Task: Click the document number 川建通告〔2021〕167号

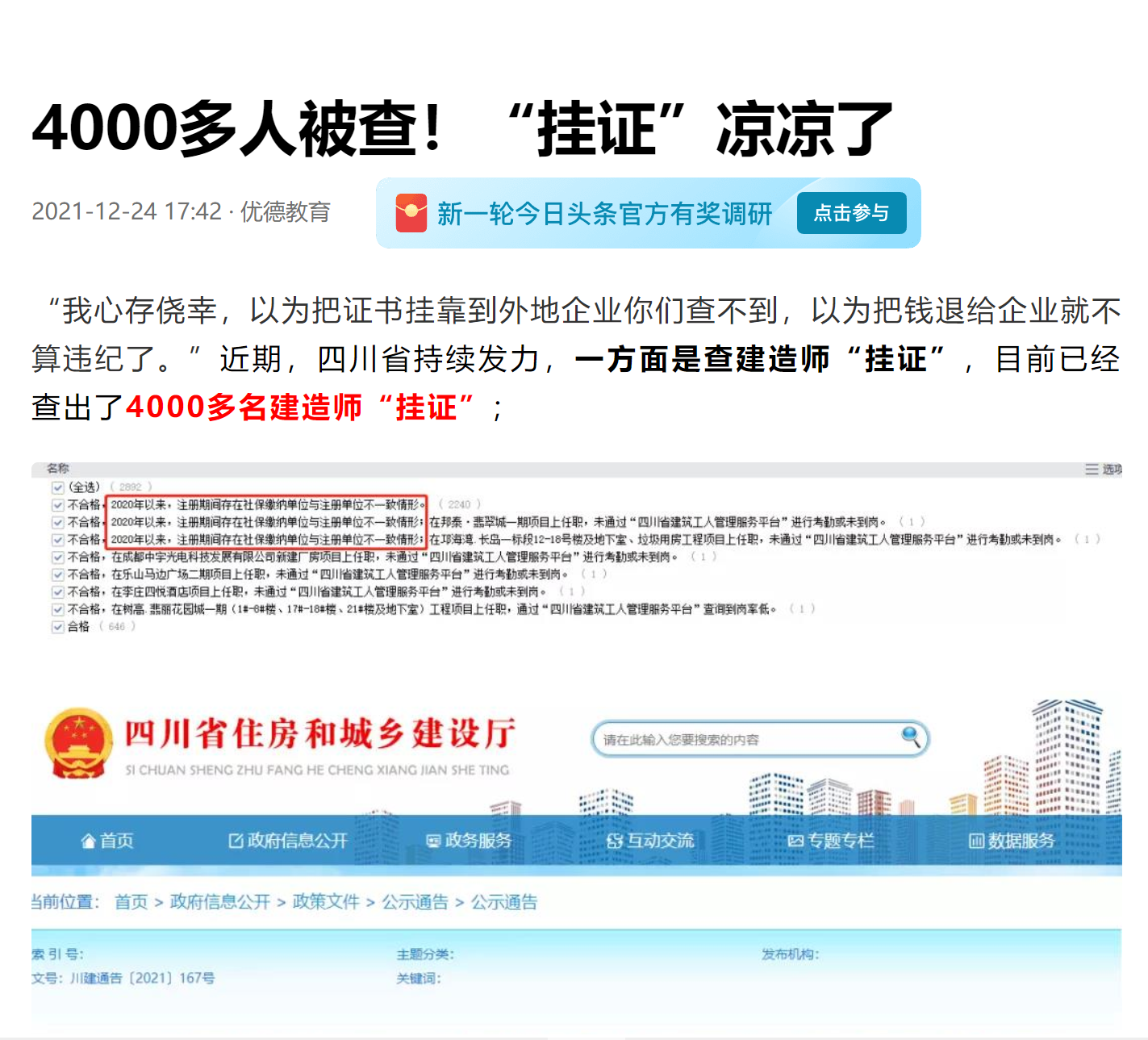Action: click(x=142, y=978)
